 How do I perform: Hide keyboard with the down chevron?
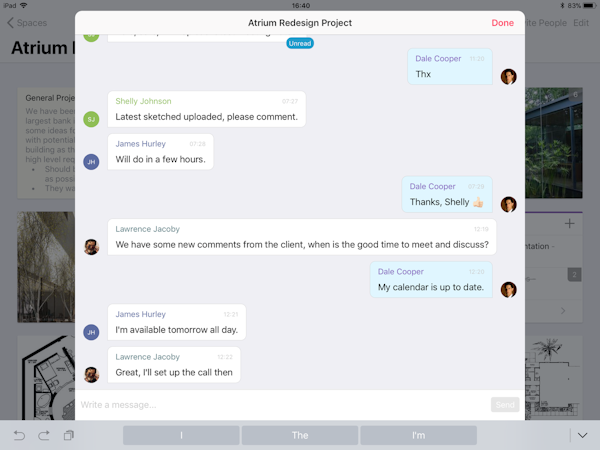point(582,435)
